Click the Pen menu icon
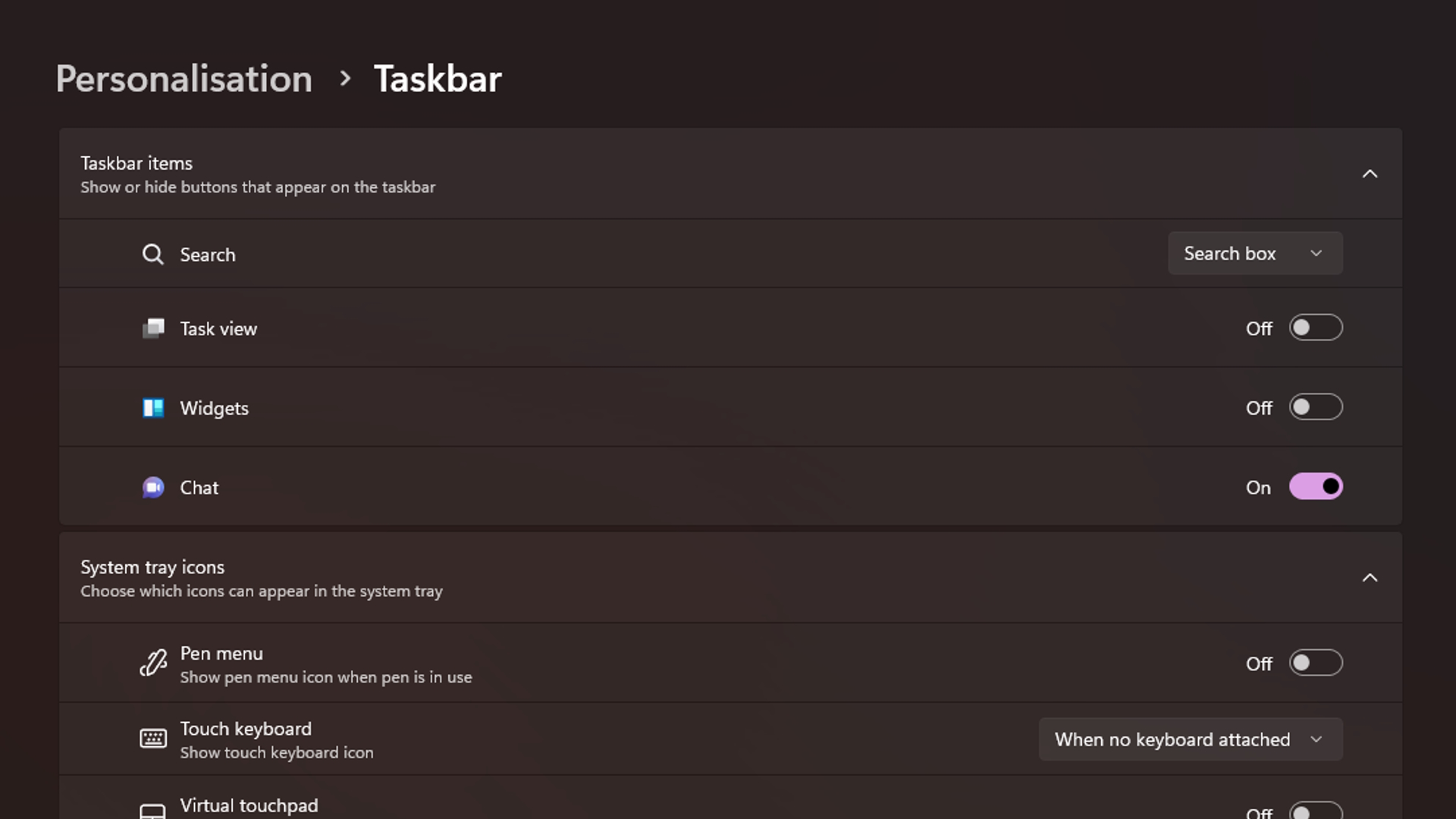Viewport: 1456px width, 819px height. 153,663
